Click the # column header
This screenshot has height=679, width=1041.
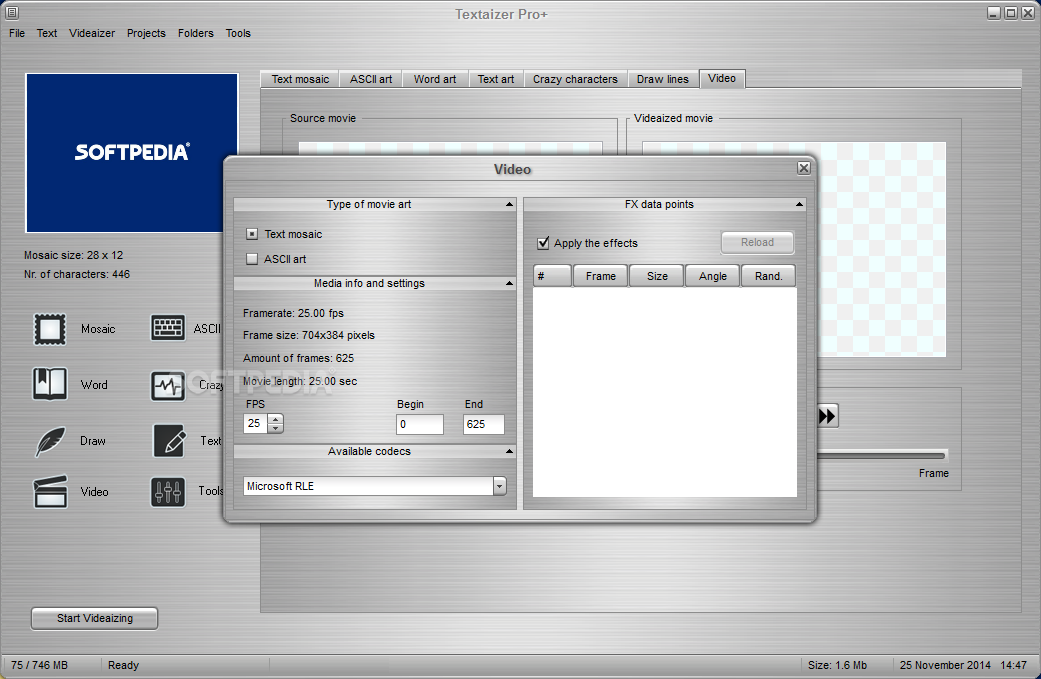pyautogui.click(x=552, y=276)
